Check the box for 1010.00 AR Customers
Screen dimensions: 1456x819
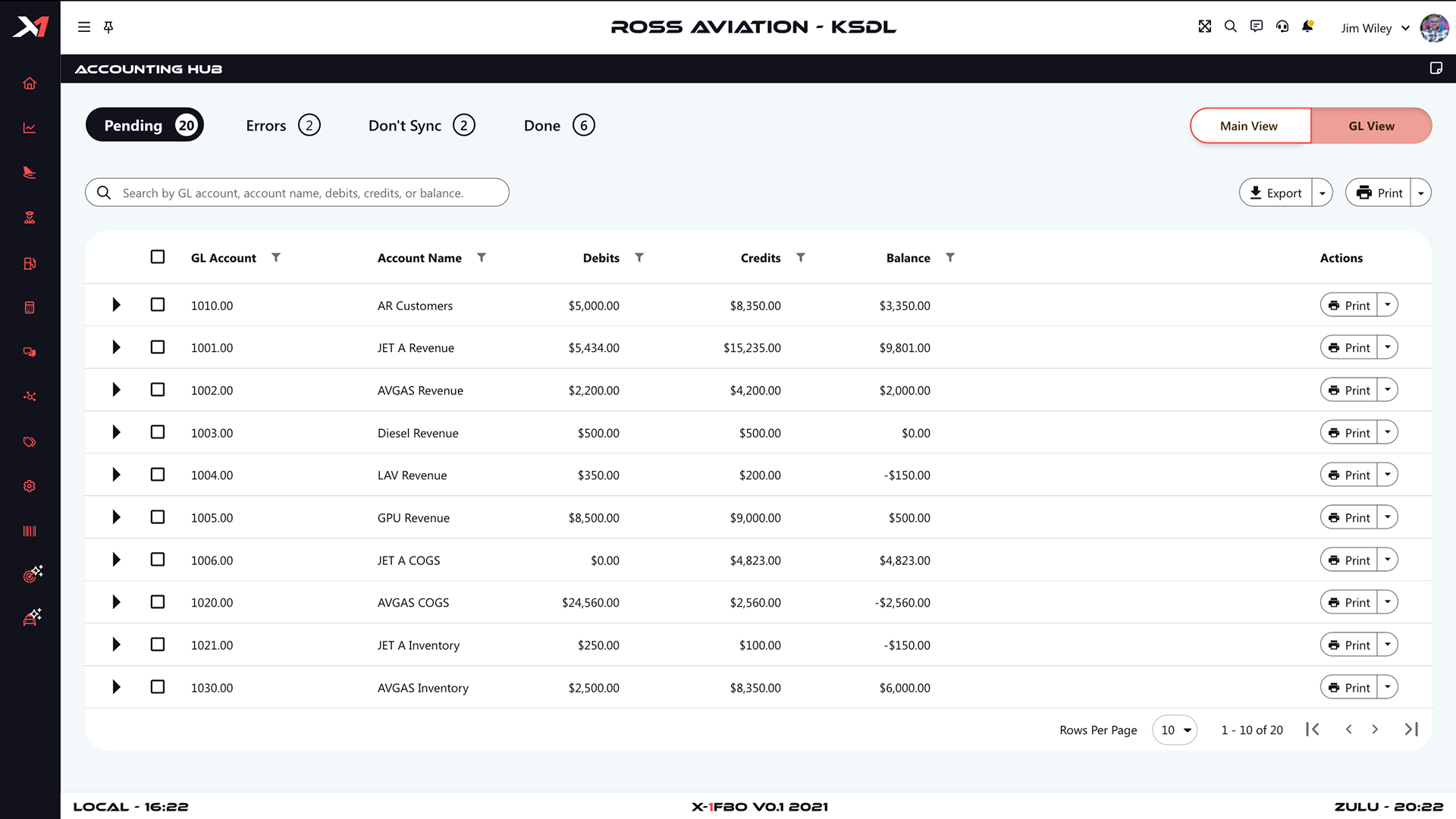pyautogui.click(x=158, y=305)
